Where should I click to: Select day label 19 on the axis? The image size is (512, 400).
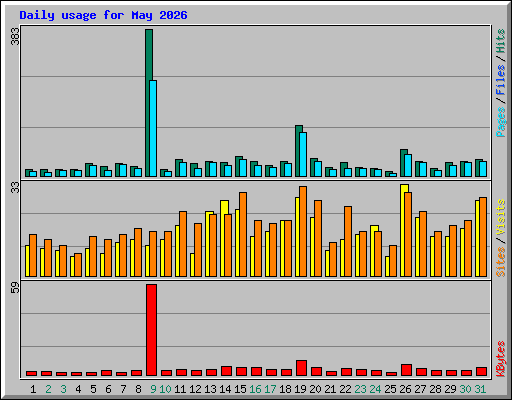(x=300, y=389)
